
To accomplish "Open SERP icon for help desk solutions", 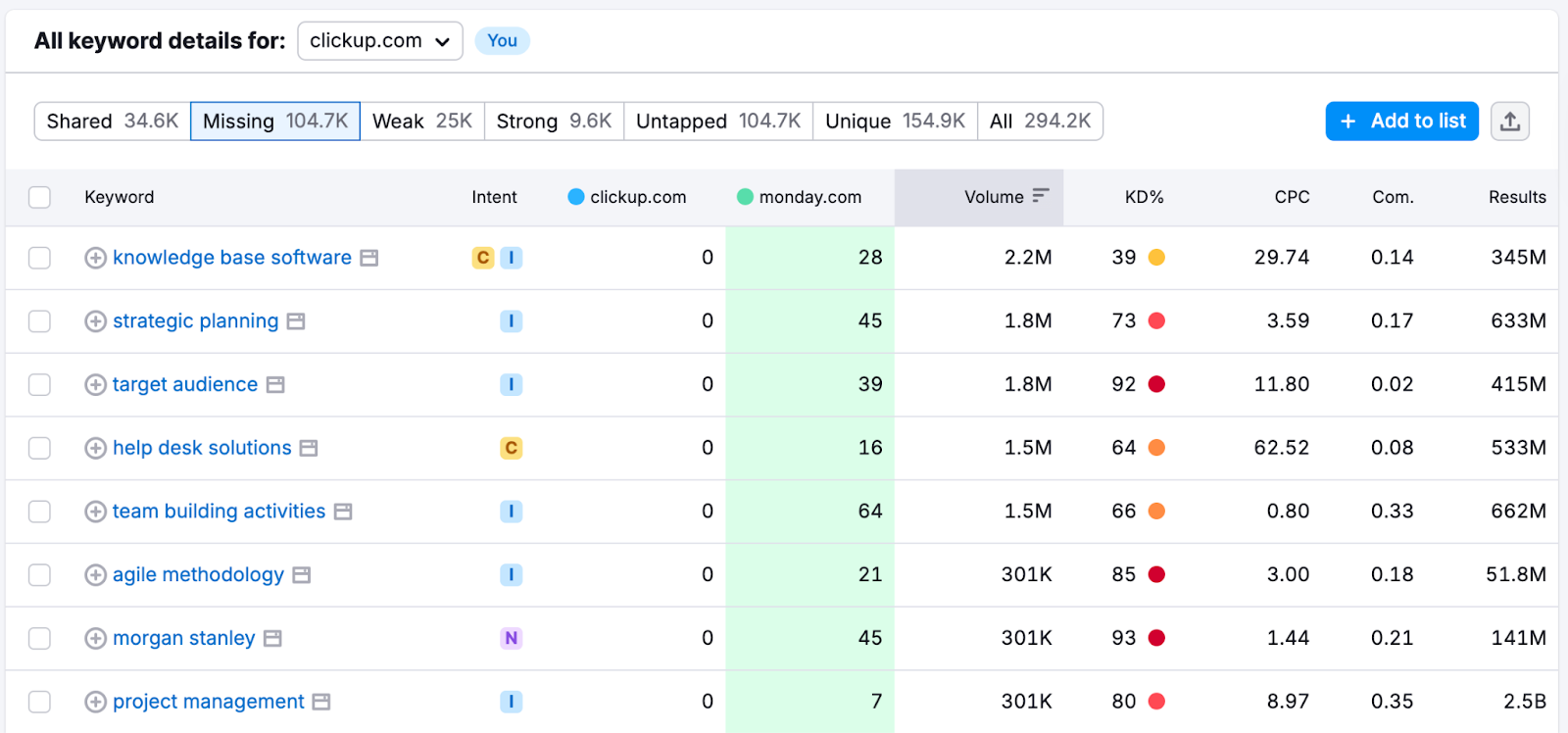I will (309, 448).
